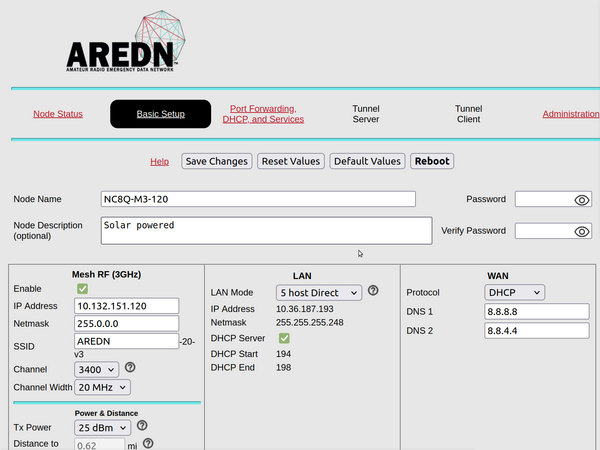The width and height of the screenshot is (600, 450).
Task: Click LAN netmask 255.255.255.248
Action: tap(310, 323)
